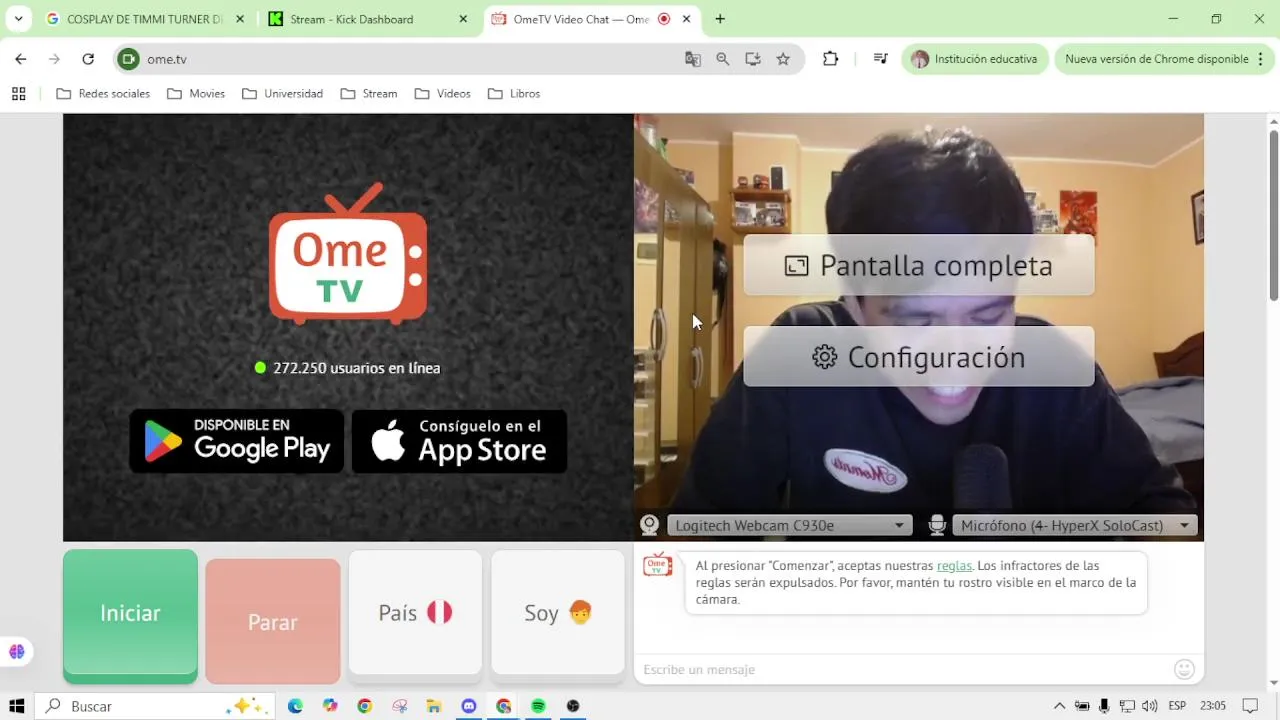Viewport: 1280px width, 720px height.
Task: Go back in browser history
Action: [21, 59]
